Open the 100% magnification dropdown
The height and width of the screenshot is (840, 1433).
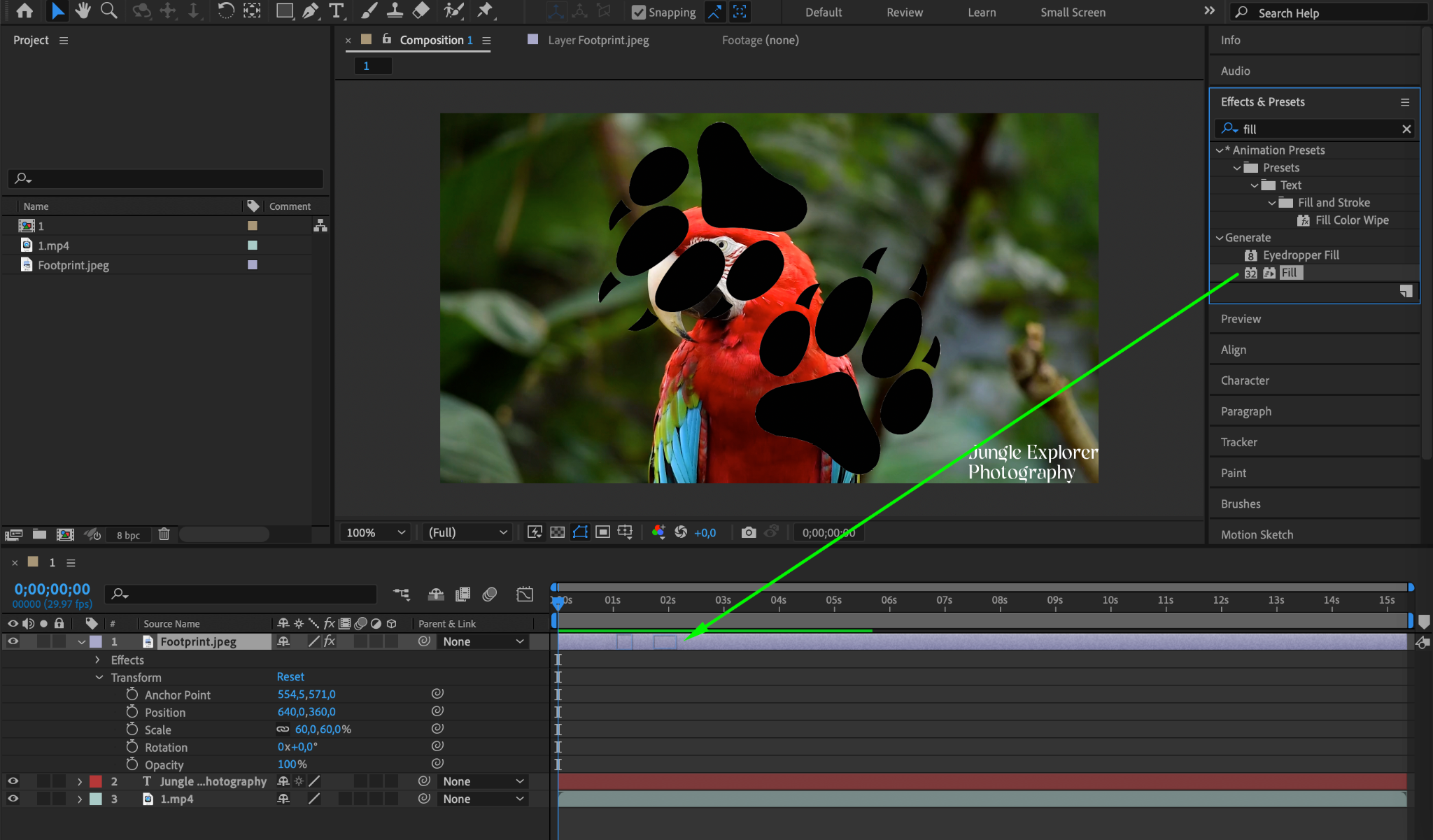(x=375, y=533)
